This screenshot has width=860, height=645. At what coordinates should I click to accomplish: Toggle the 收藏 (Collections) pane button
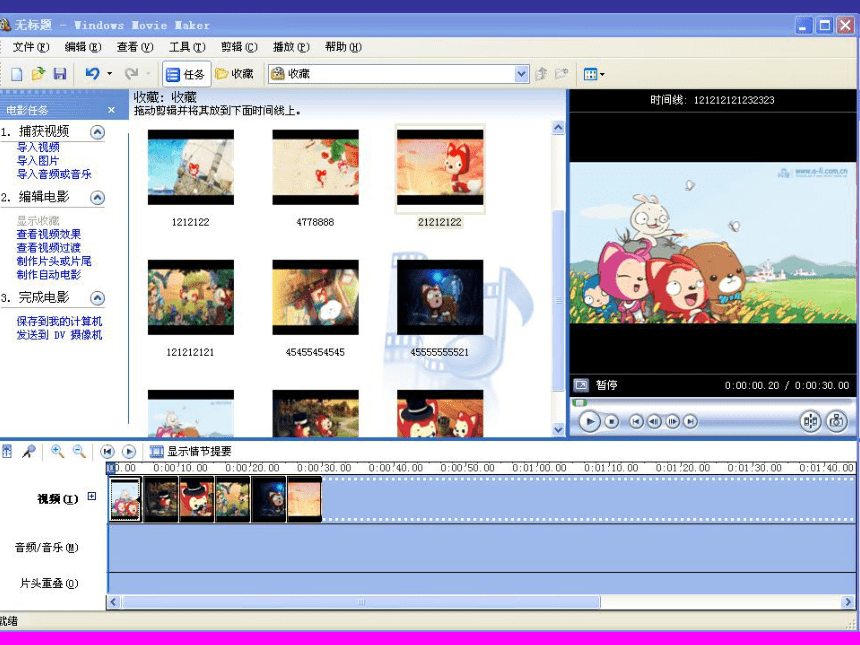tap(235, 73)
